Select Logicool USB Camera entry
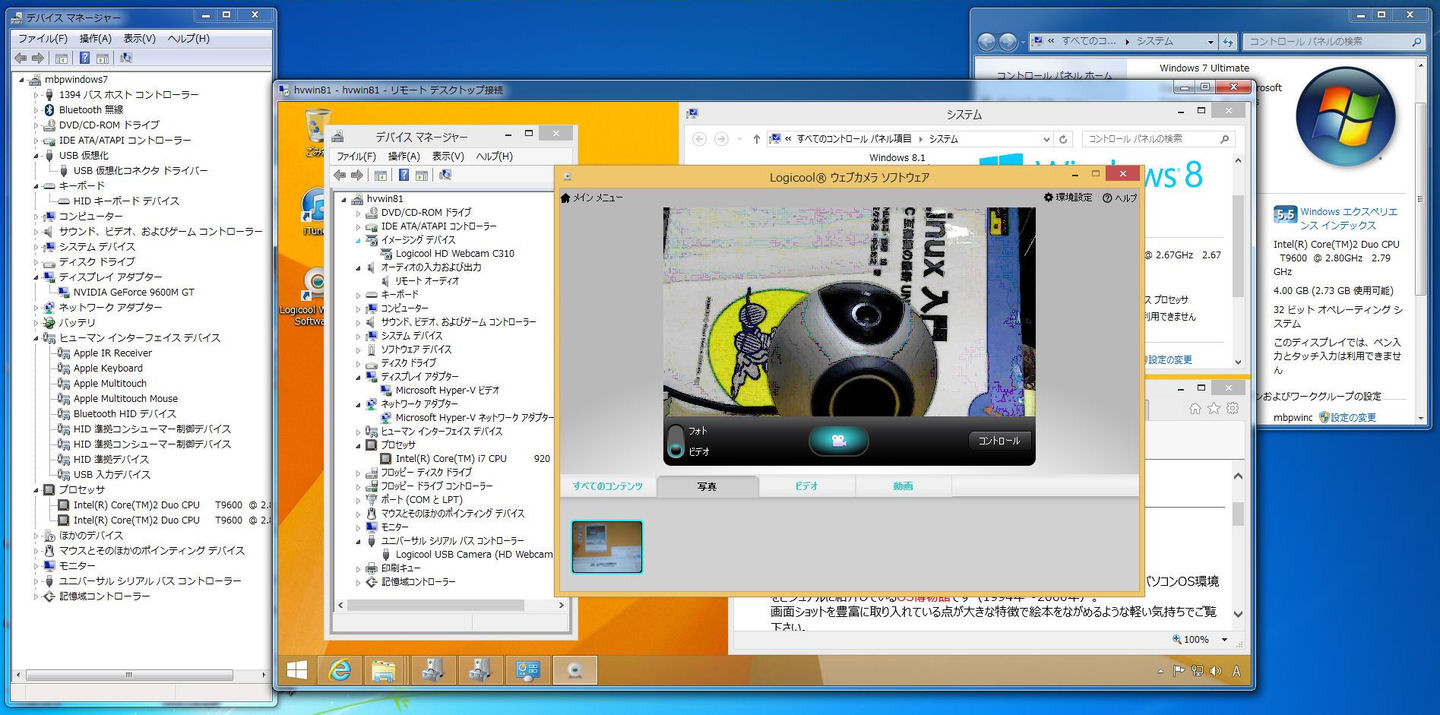This screenshot has height=715, width=1440. point(474,554)
